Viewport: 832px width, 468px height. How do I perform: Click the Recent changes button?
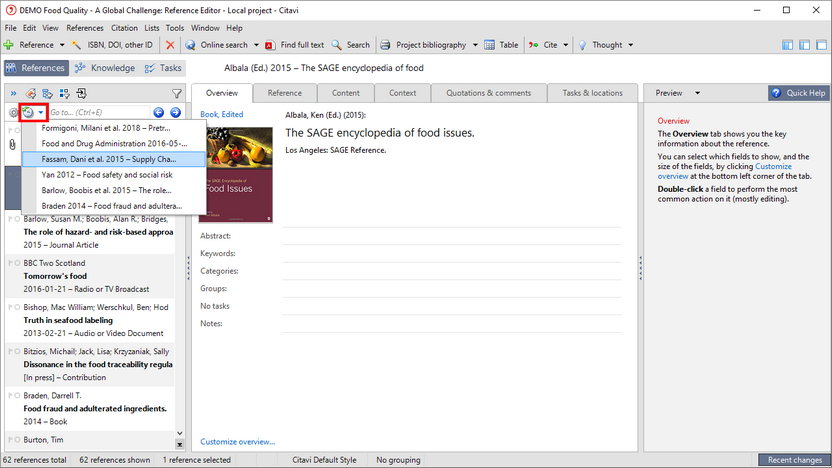coord(794,460)
